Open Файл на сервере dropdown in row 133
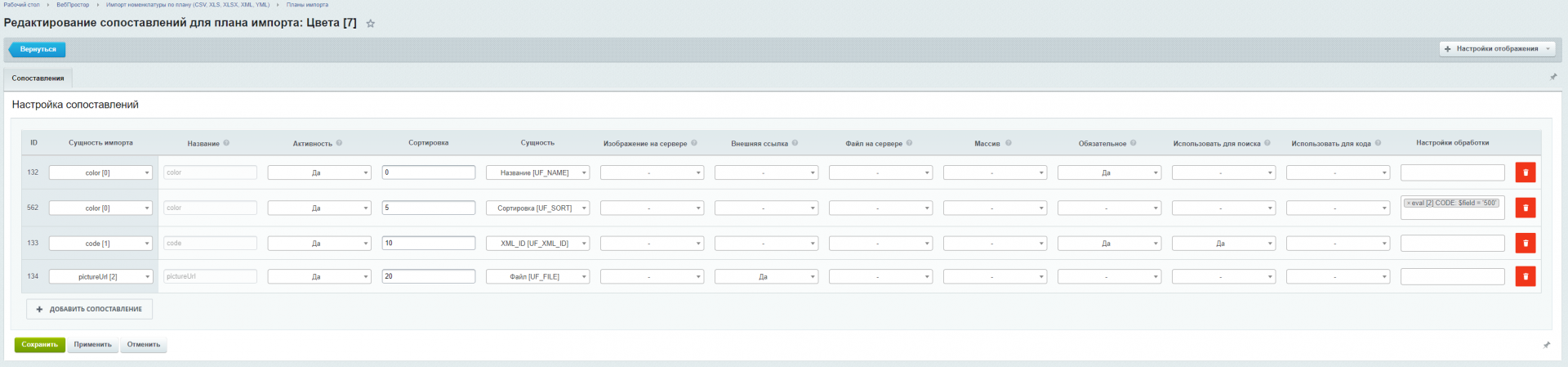 pos(880,243)
